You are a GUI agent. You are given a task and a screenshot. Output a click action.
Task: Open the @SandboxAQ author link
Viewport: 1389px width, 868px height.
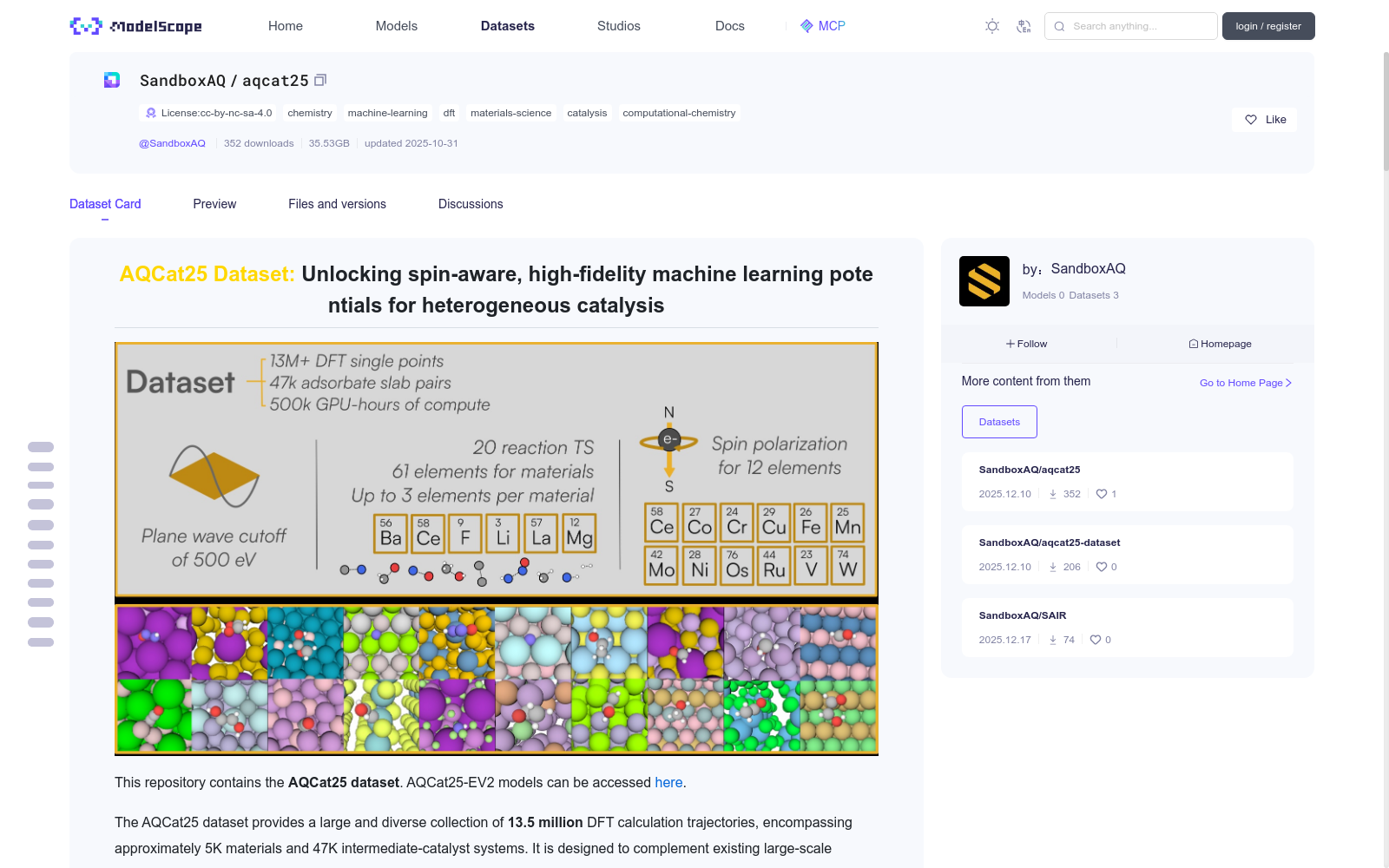[x=172, y=143]
